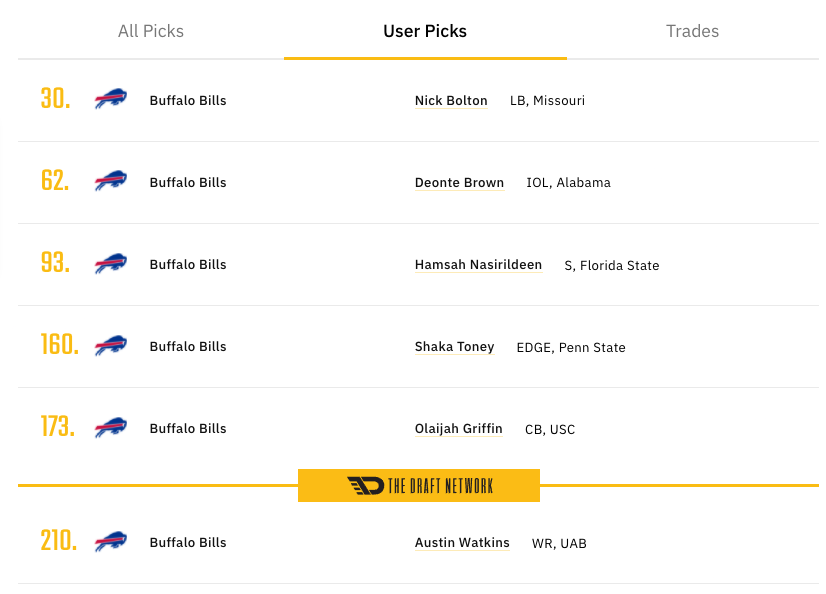Click The Draft Network logo banner

(x=419, y=486)
